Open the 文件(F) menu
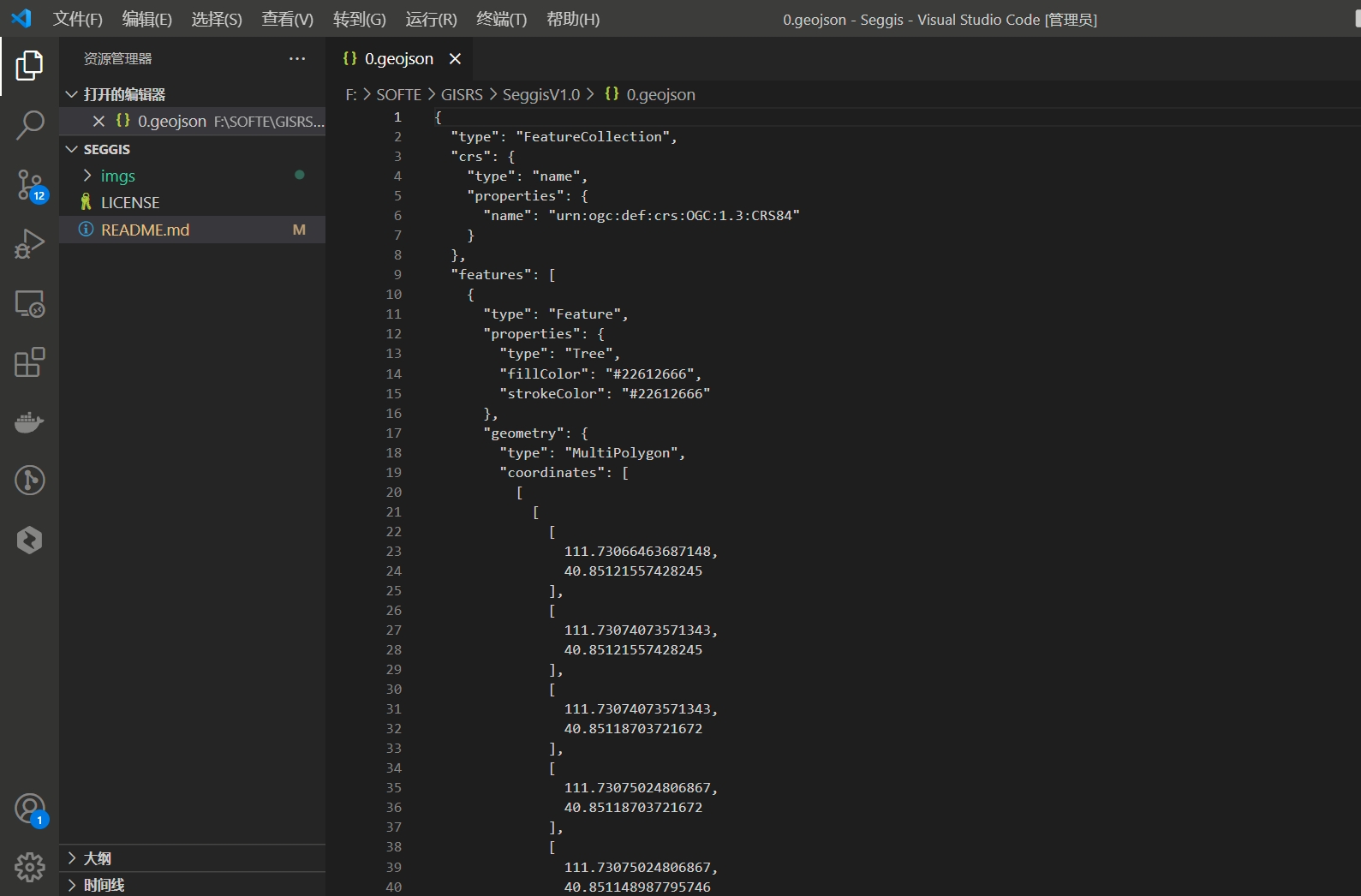 (78, 19)
